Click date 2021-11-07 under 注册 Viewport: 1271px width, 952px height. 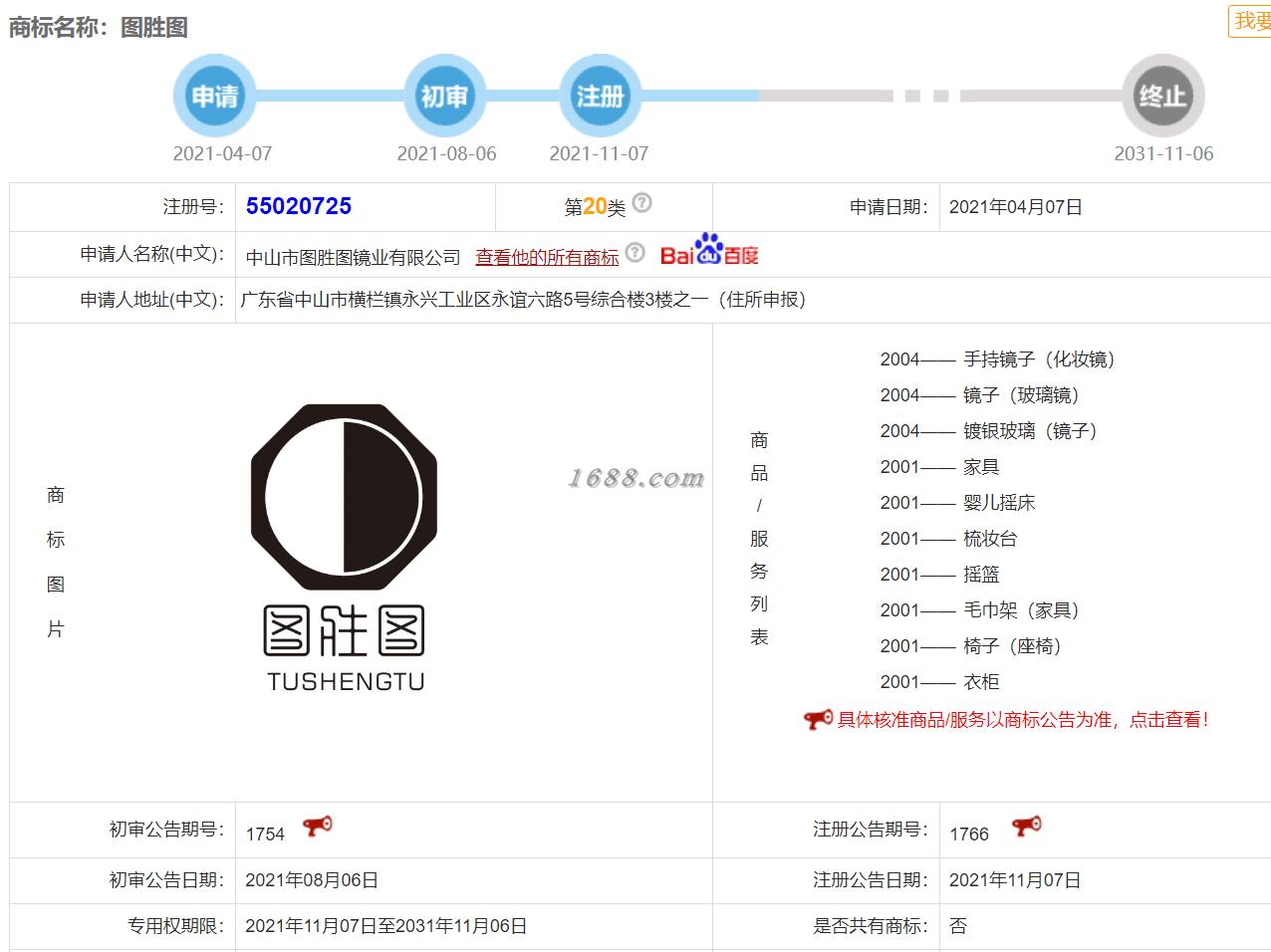(x=599, y=153)
